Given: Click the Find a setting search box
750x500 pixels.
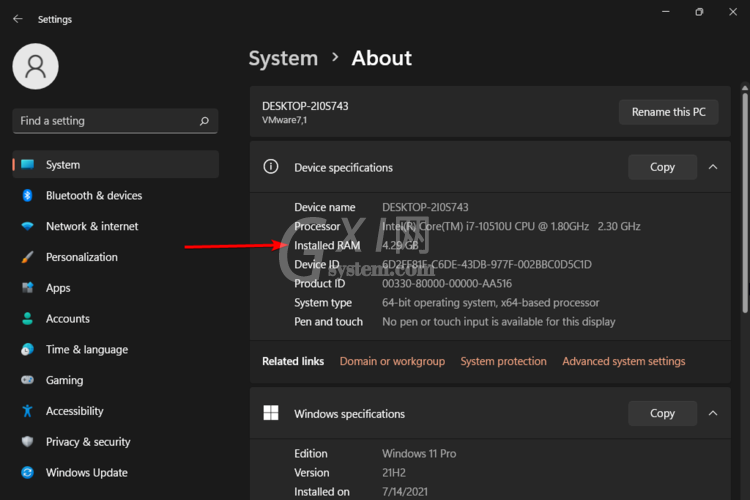Looking at the screenshot, I should pos(115,121).
